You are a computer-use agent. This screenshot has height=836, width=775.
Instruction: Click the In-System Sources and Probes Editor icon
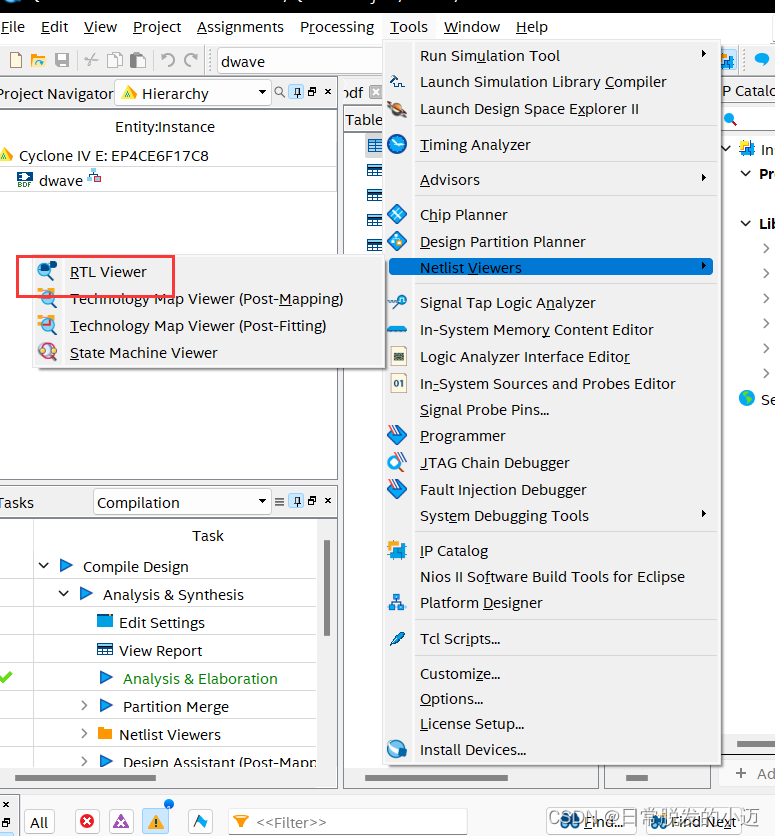[x=399, y=383]
